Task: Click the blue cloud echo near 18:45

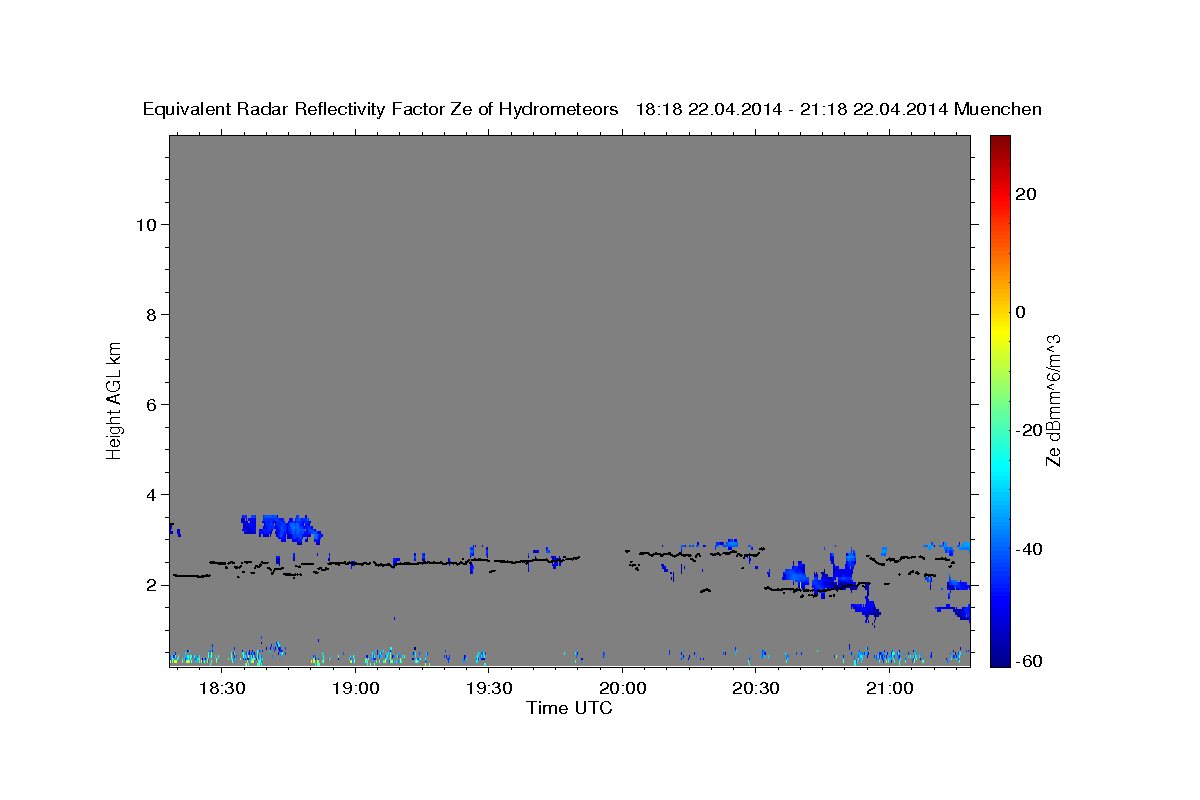Action: tap(282, 527)
